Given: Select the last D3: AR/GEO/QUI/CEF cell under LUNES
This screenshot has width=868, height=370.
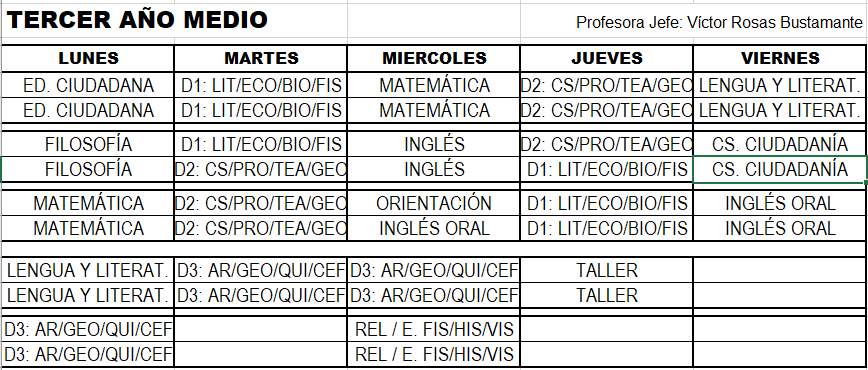Looking at the screenshot, I should click(x=88, y=353).
